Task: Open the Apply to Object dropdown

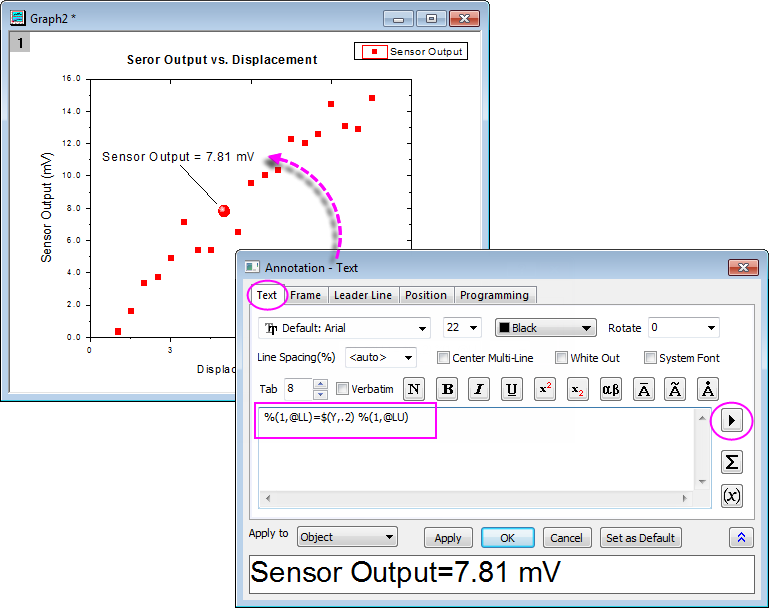Action: point(346,537)
